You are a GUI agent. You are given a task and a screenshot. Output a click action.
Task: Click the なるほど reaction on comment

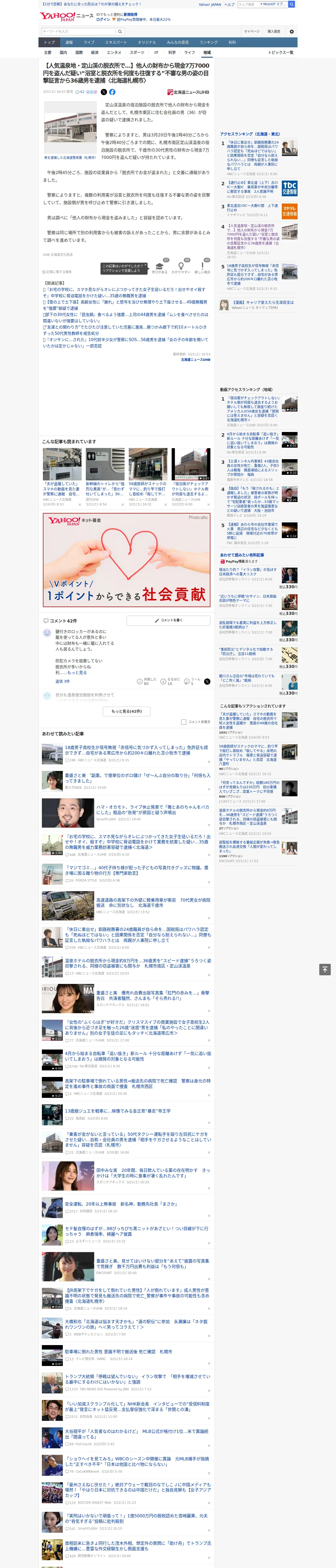click(170, 682)
